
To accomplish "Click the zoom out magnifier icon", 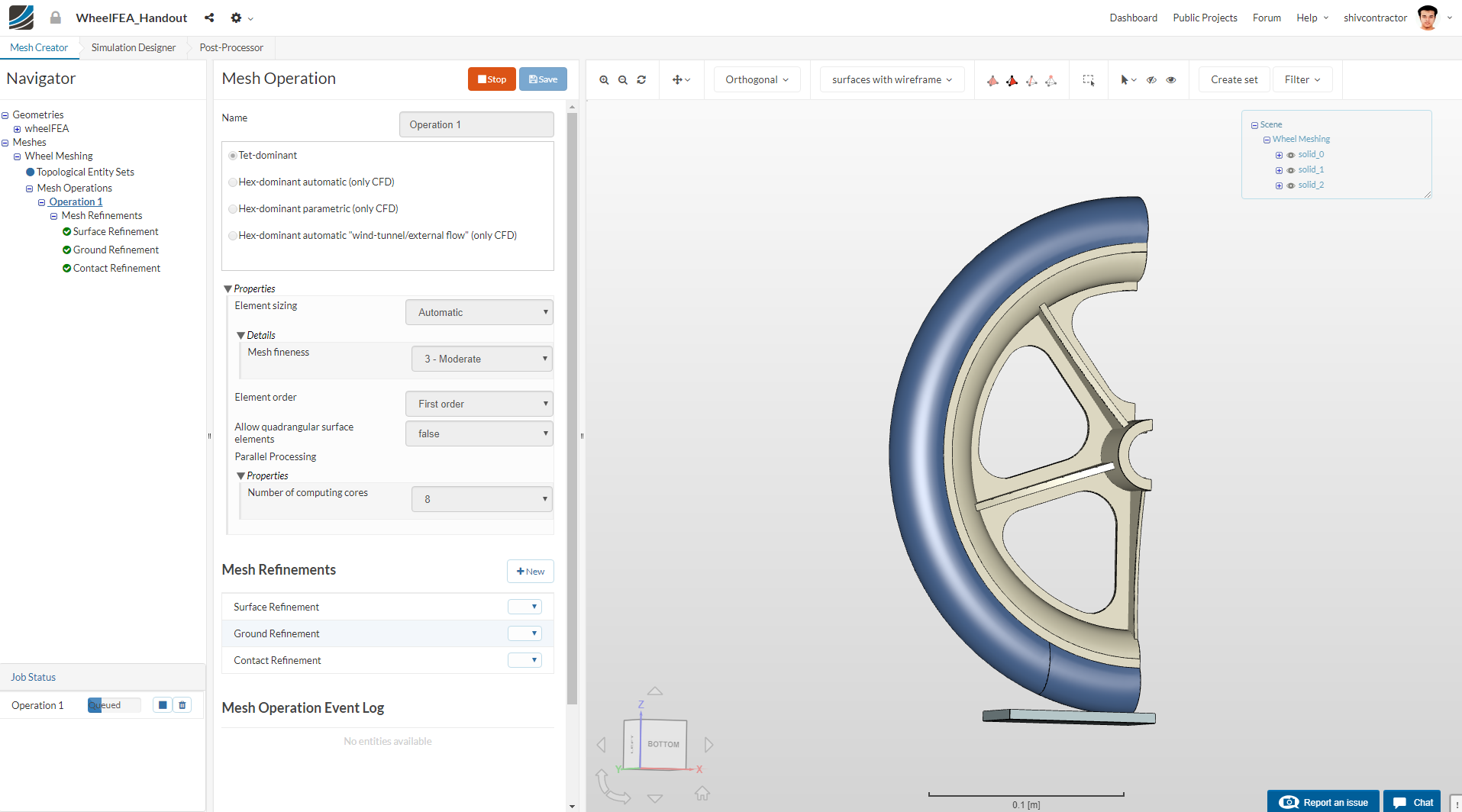I will pos(623,80).
